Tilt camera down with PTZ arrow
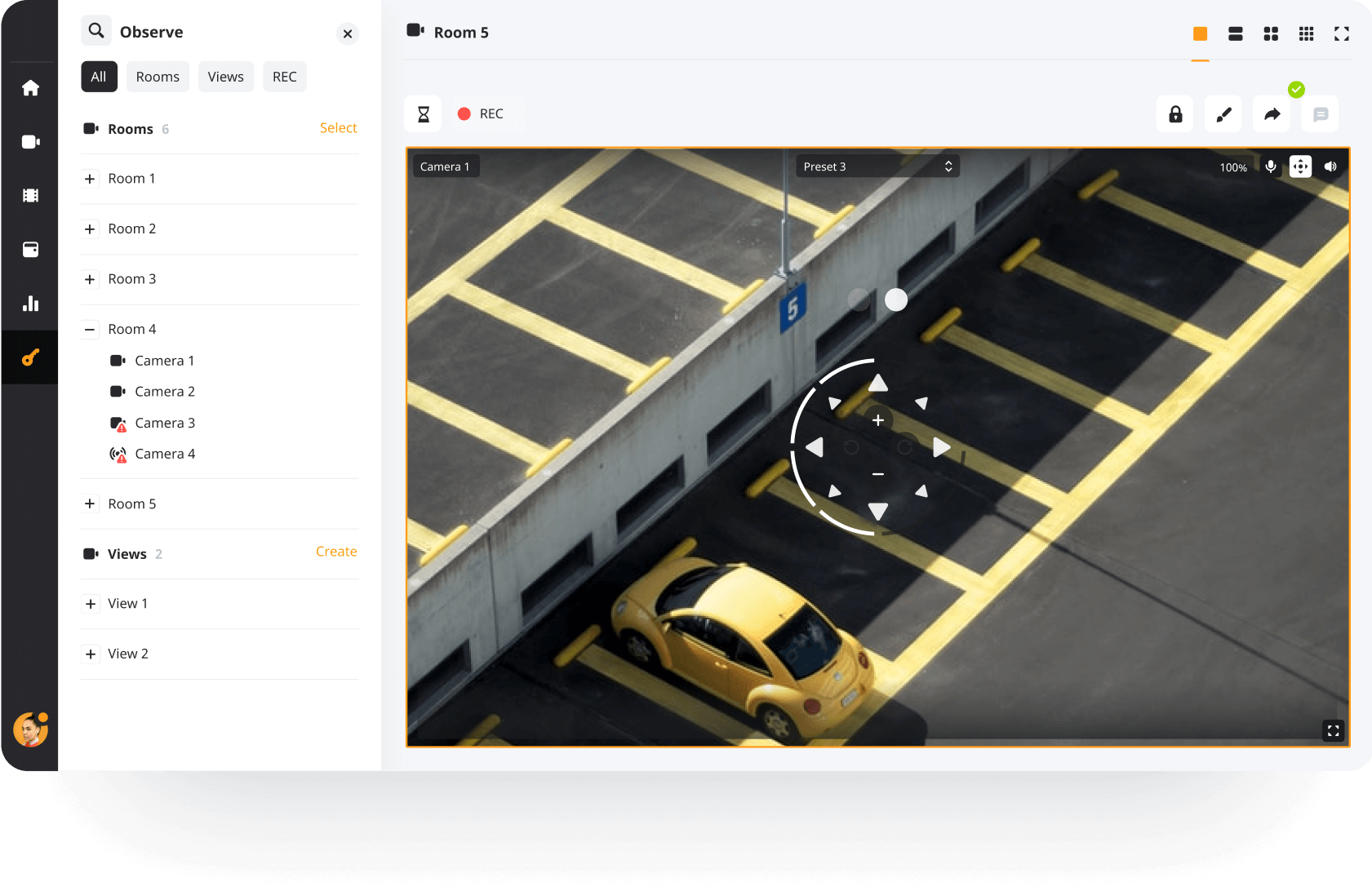Viewport: 1372px width, 896px height. click(877, 512)
